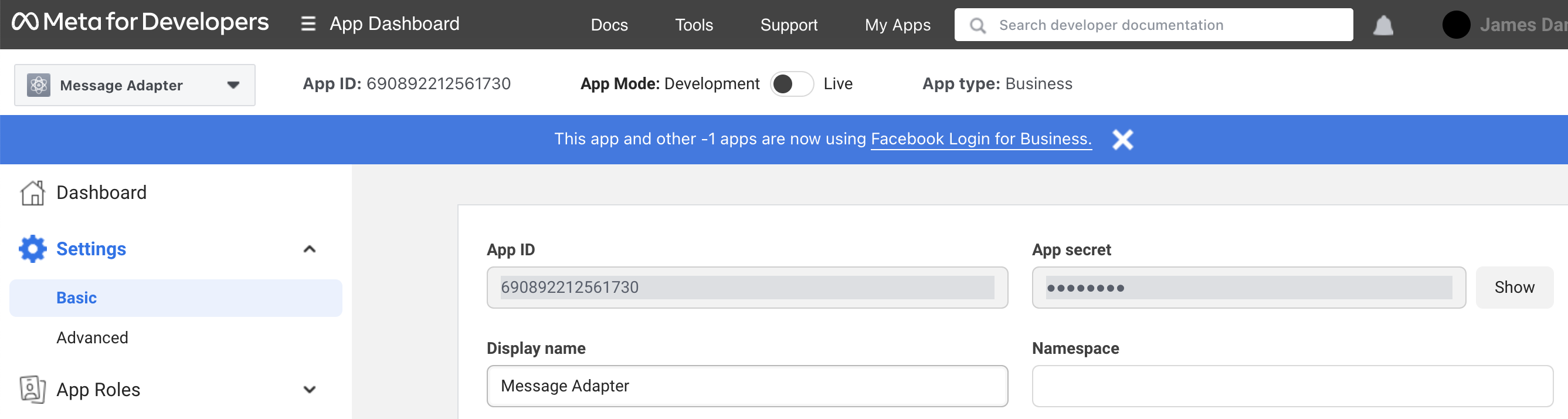Open the Message Adapter app selector dropdown
This screenshot has height=419, width=1568.
pyautogui.click(x=134, y=85)
